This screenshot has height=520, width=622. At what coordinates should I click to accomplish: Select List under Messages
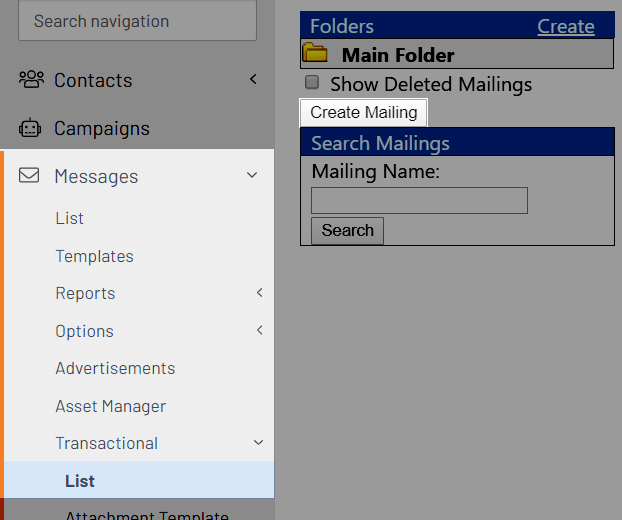click(x=69, y=218)
